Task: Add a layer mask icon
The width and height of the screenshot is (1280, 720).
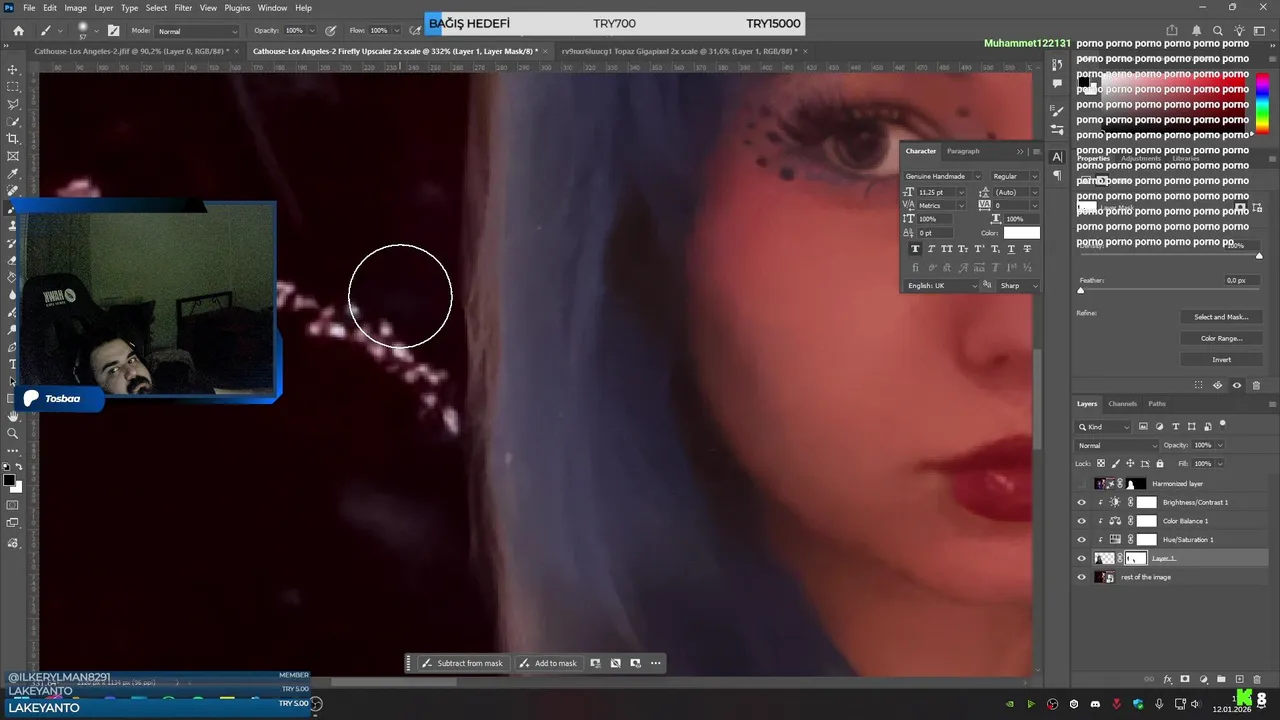Action: [1185, 679]
